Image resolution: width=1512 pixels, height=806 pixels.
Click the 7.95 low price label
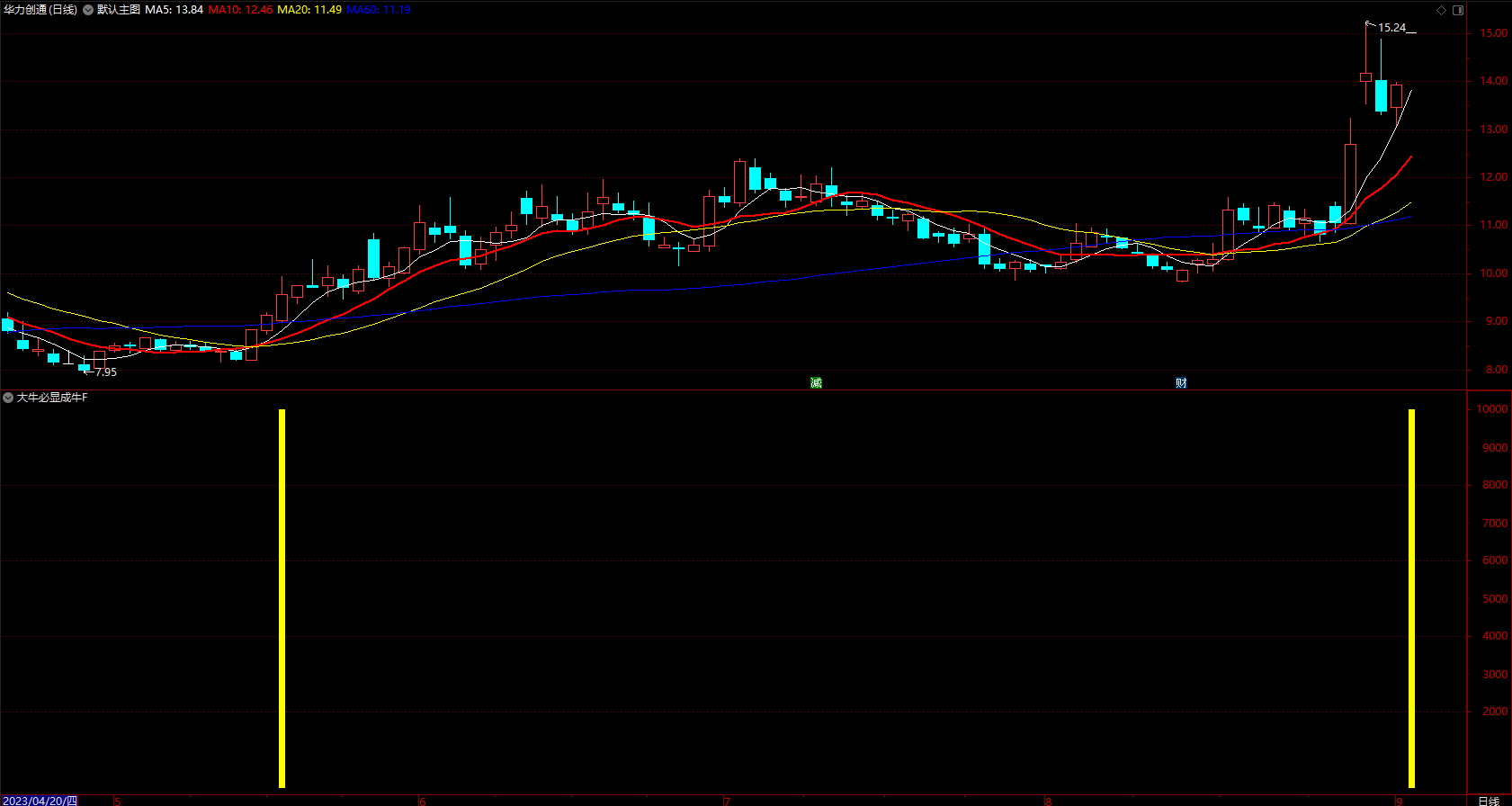(x=105, y=372)
